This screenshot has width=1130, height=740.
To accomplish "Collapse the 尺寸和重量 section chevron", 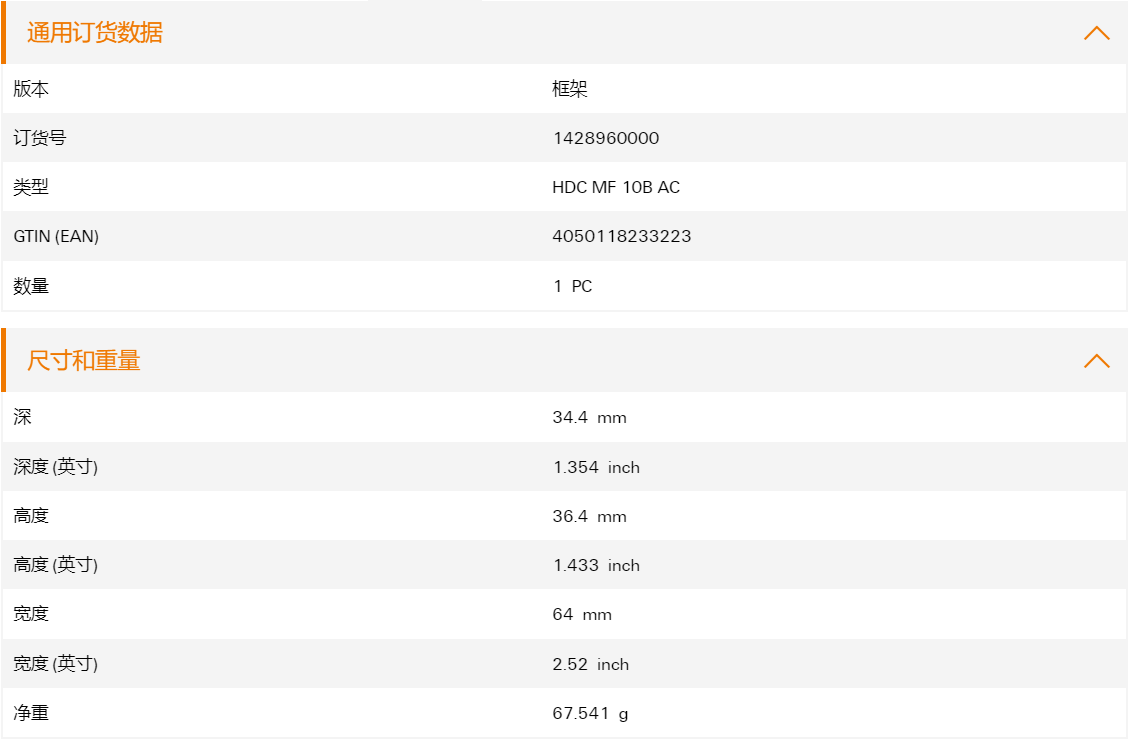I will tap(1096, 361).
